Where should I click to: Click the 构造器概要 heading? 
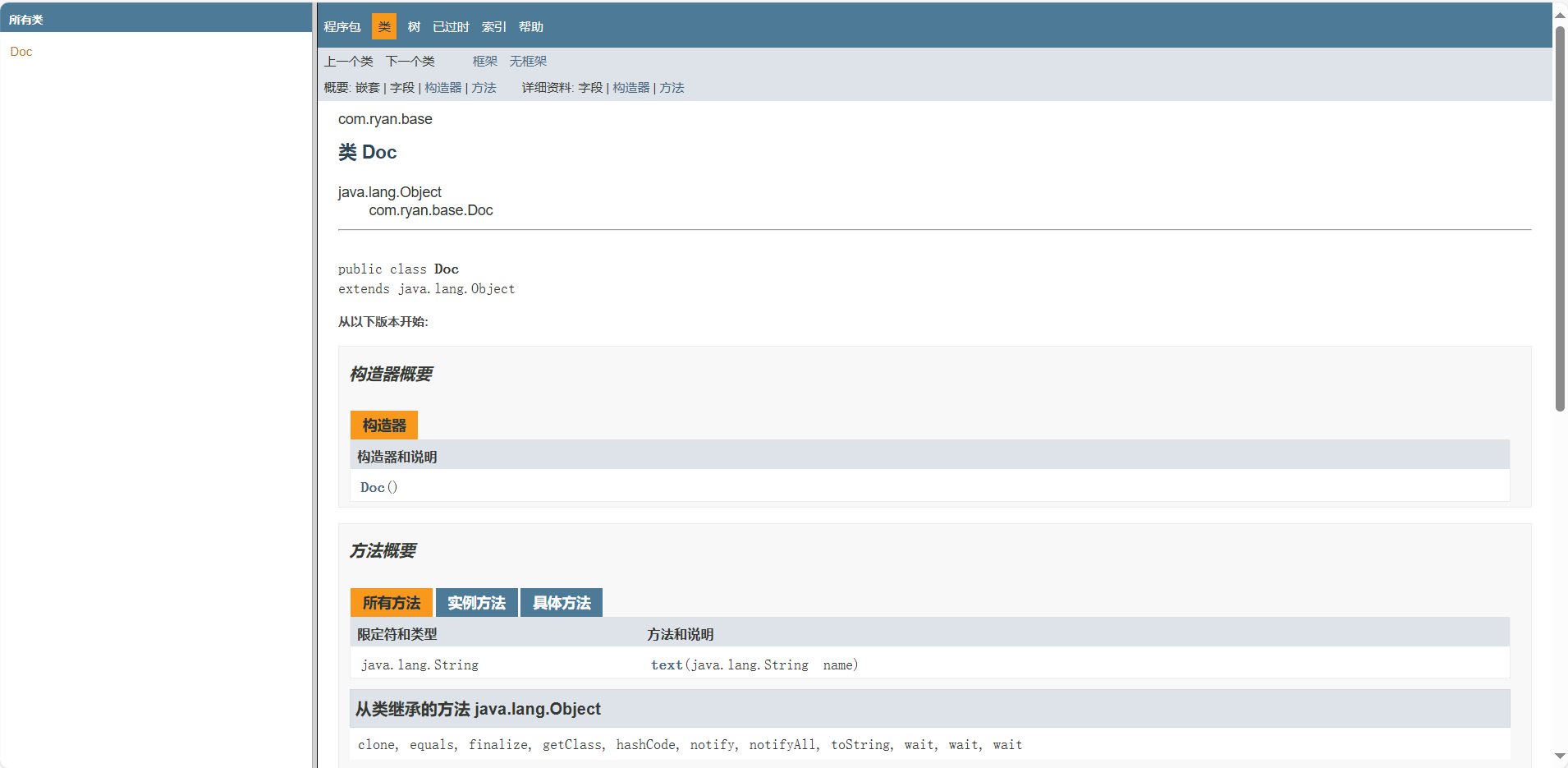(x=392, y=375)
